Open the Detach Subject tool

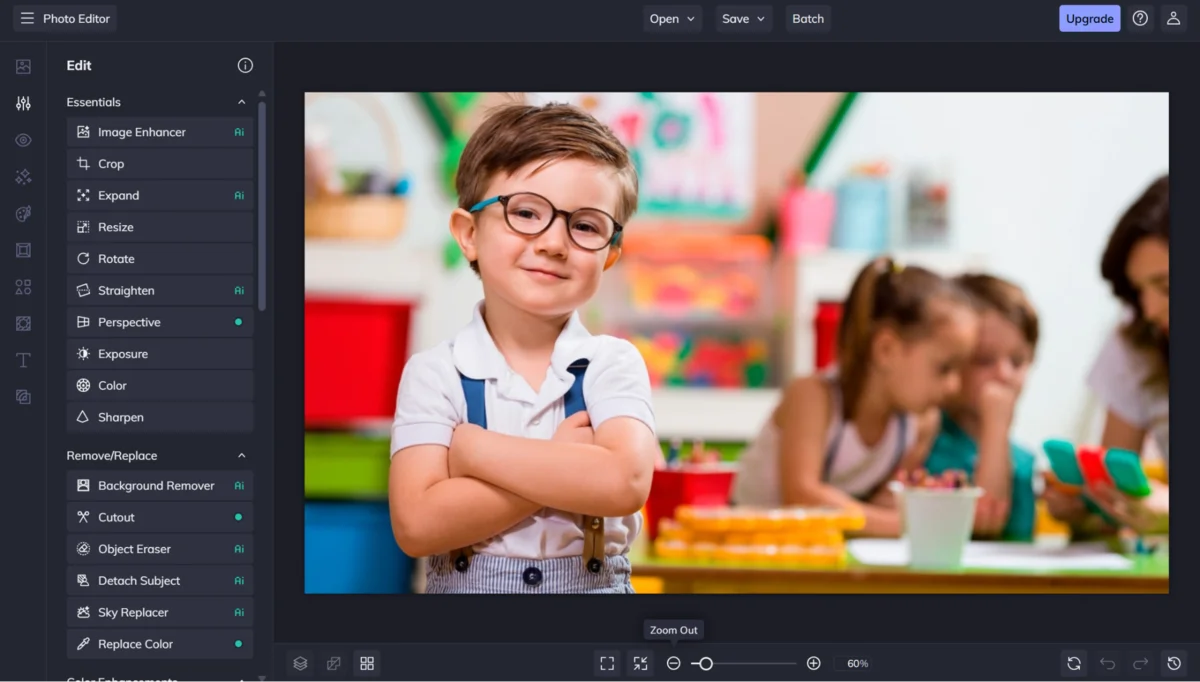click(x=160, y=581)
